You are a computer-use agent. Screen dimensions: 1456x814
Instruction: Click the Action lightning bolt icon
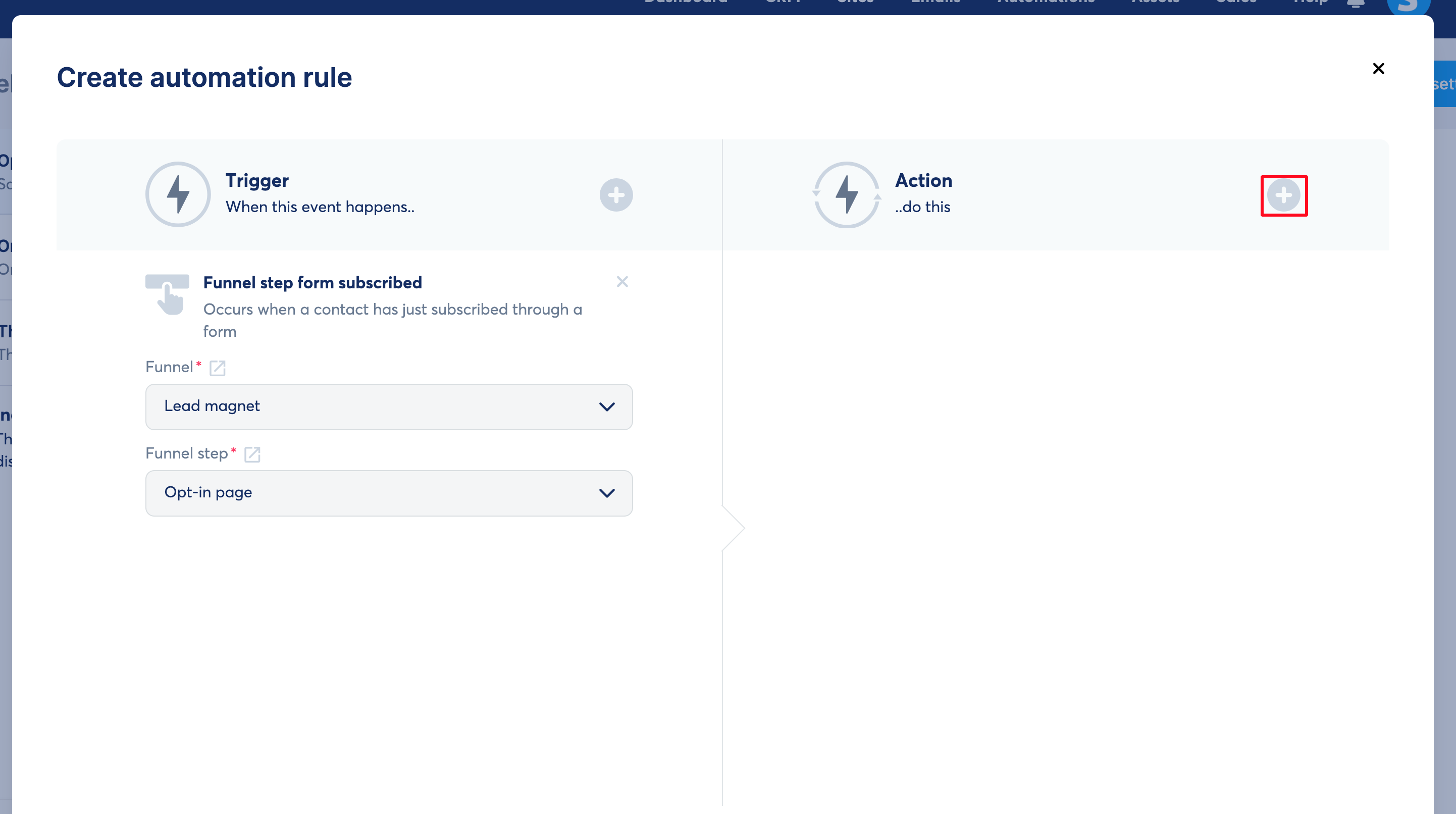click(x=847, y=194)
